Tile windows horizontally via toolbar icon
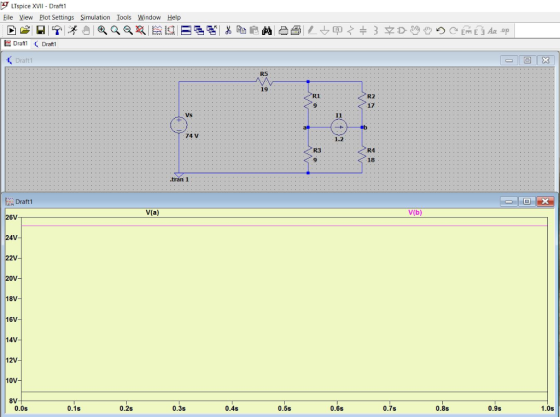This screenshot has height=417, width=560. 186,31
